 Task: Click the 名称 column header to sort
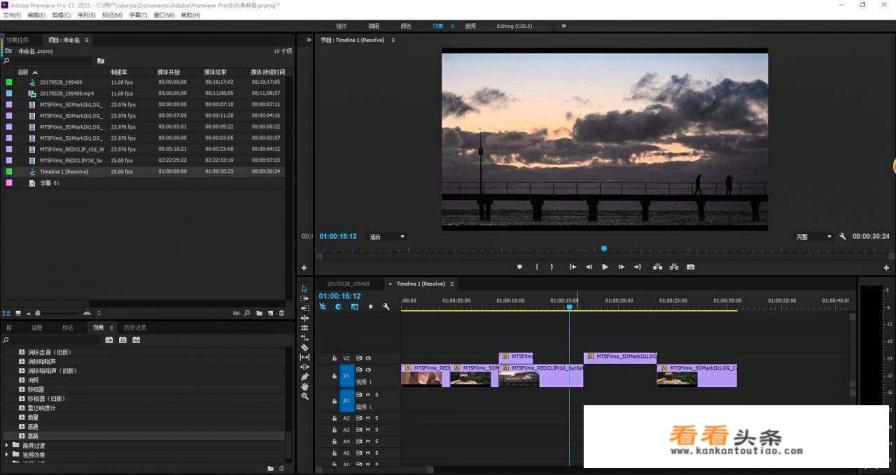(24, 72)
